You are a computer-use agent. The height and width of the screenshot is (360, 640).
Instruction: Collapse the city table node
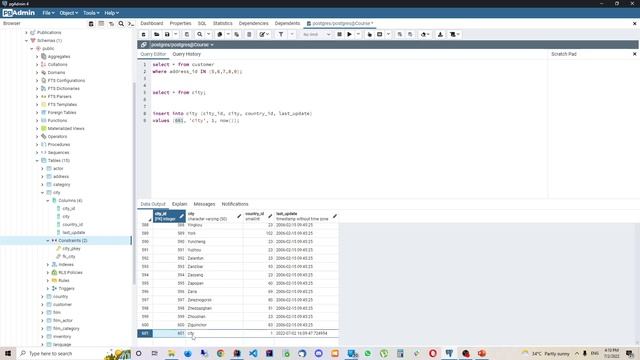click(42, 193)
